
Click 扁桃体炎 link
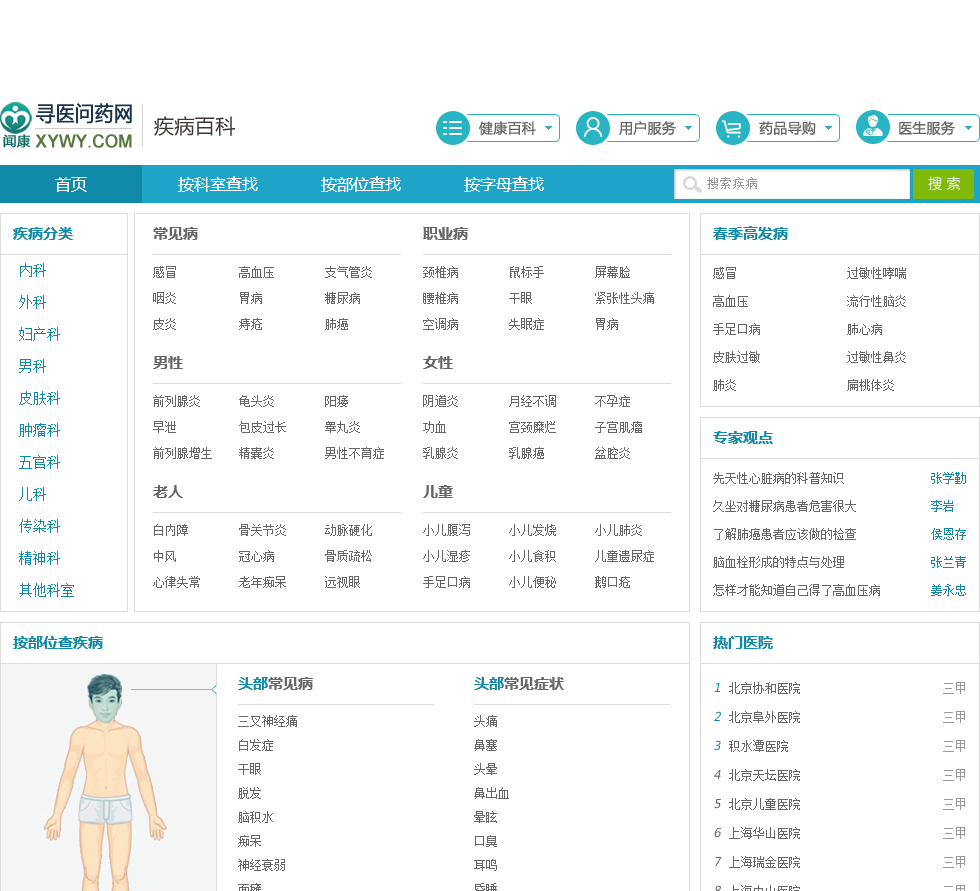(x=871, y=386)
